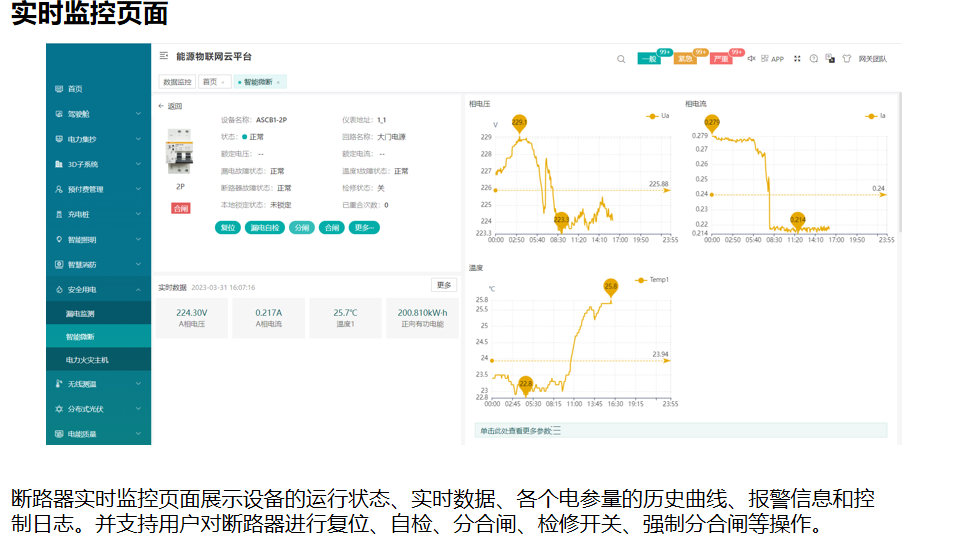Click the 25.8 max marker on temperature chart

(x=611, y=287)
